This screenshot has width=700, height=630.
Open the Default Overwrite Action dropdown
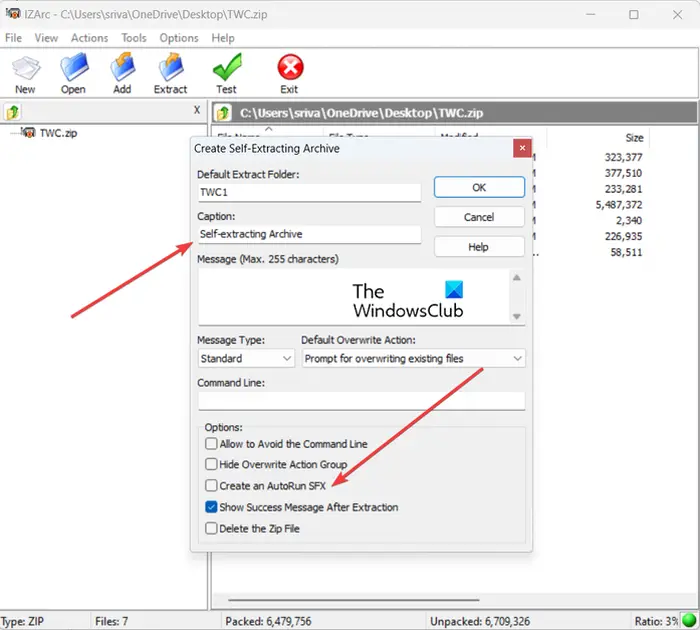click(x=413, y=359)
